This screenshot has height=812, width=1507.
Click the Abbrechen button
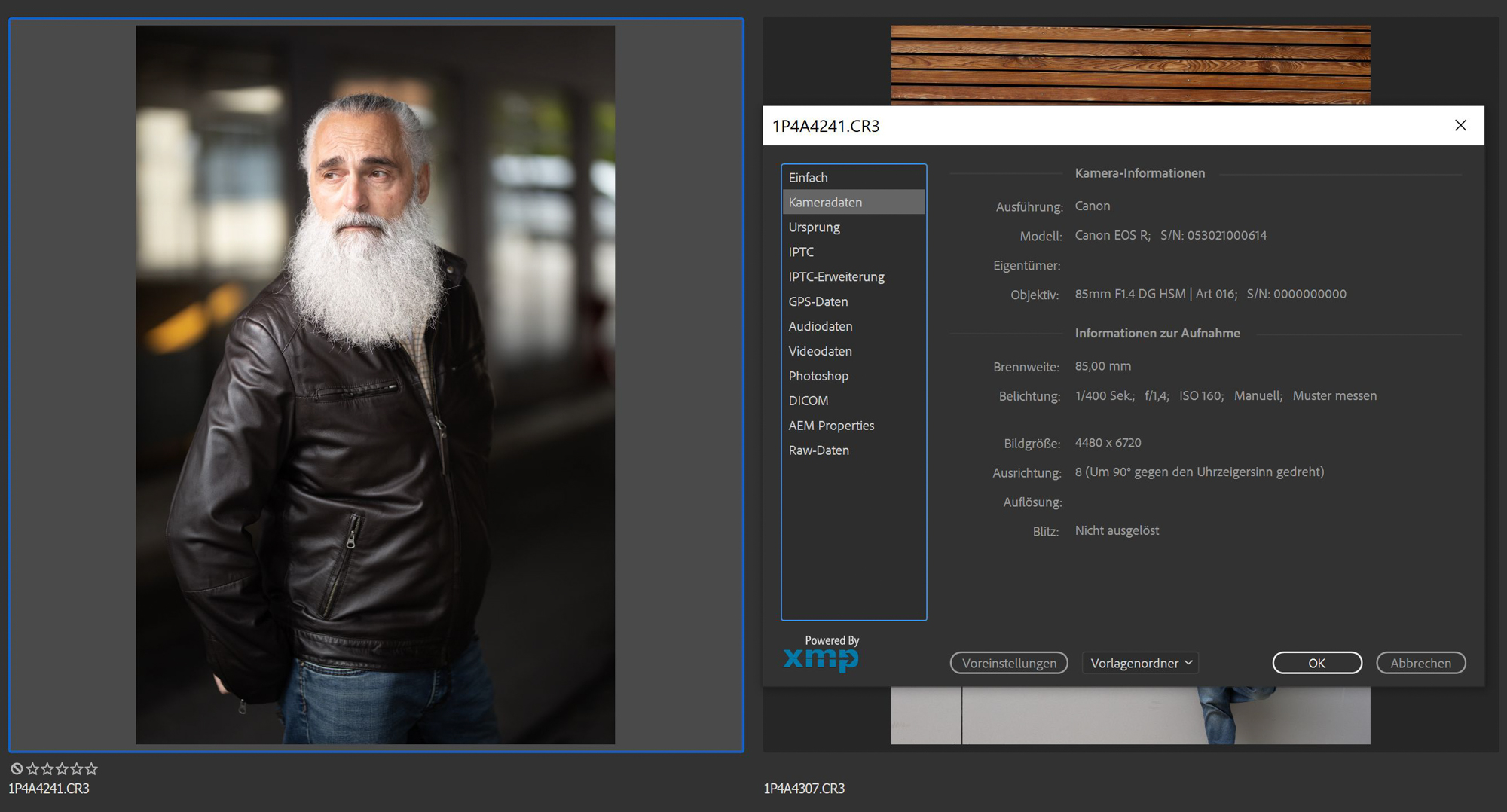1420,663
